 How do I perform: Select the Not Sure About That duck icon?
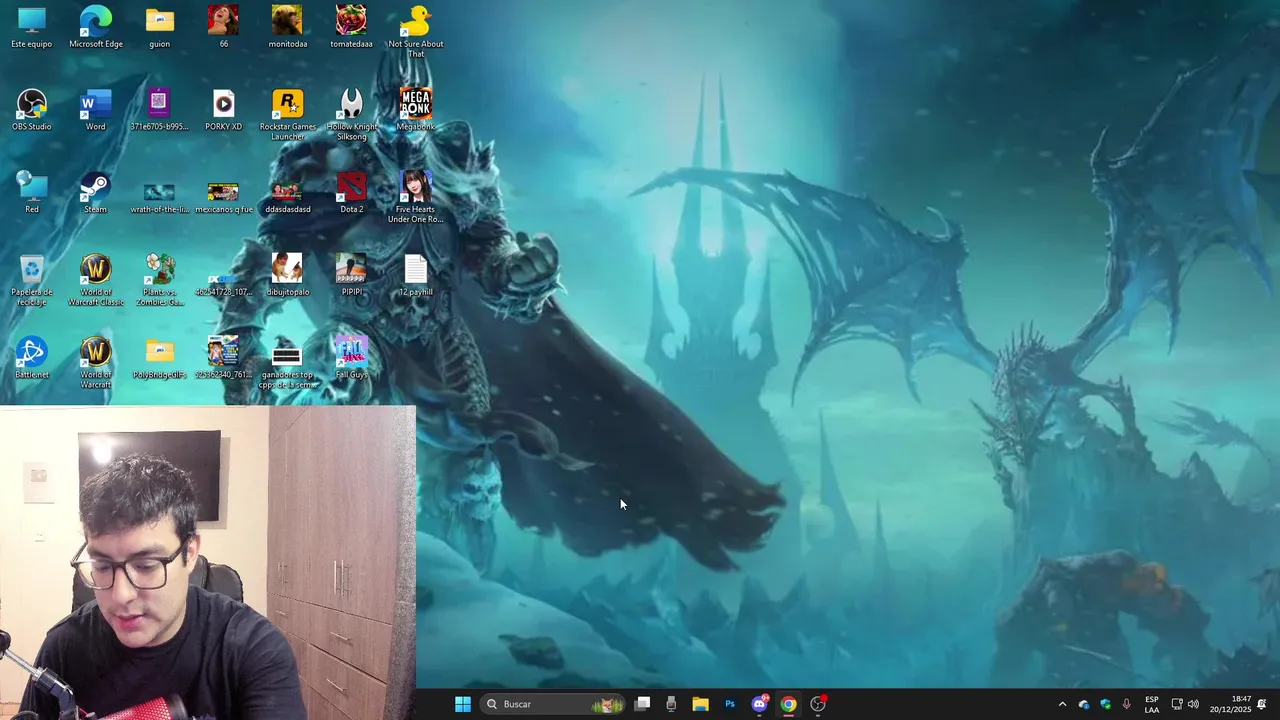415,31
